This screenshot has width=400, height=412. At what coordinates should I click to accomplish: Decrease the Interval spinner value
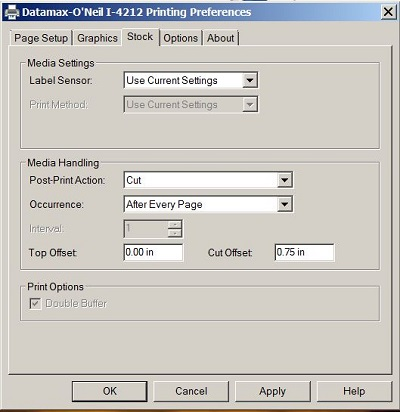175,233
